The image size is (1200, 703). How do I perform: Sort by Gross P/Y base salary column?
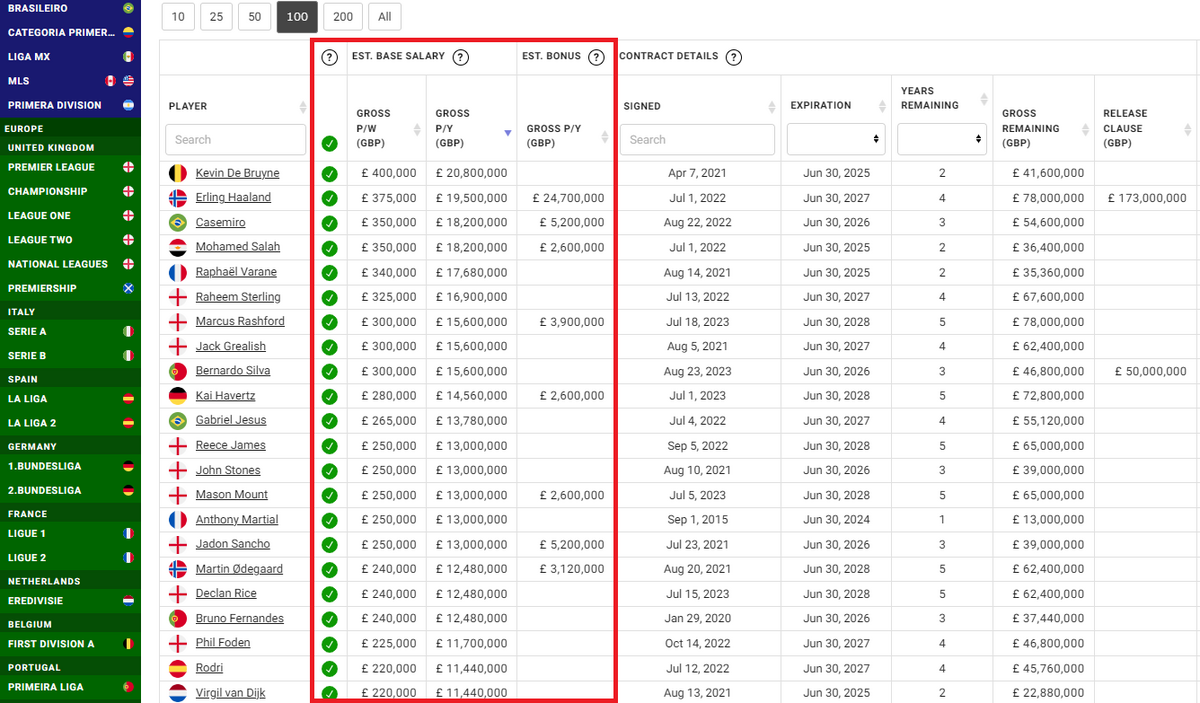507,132
